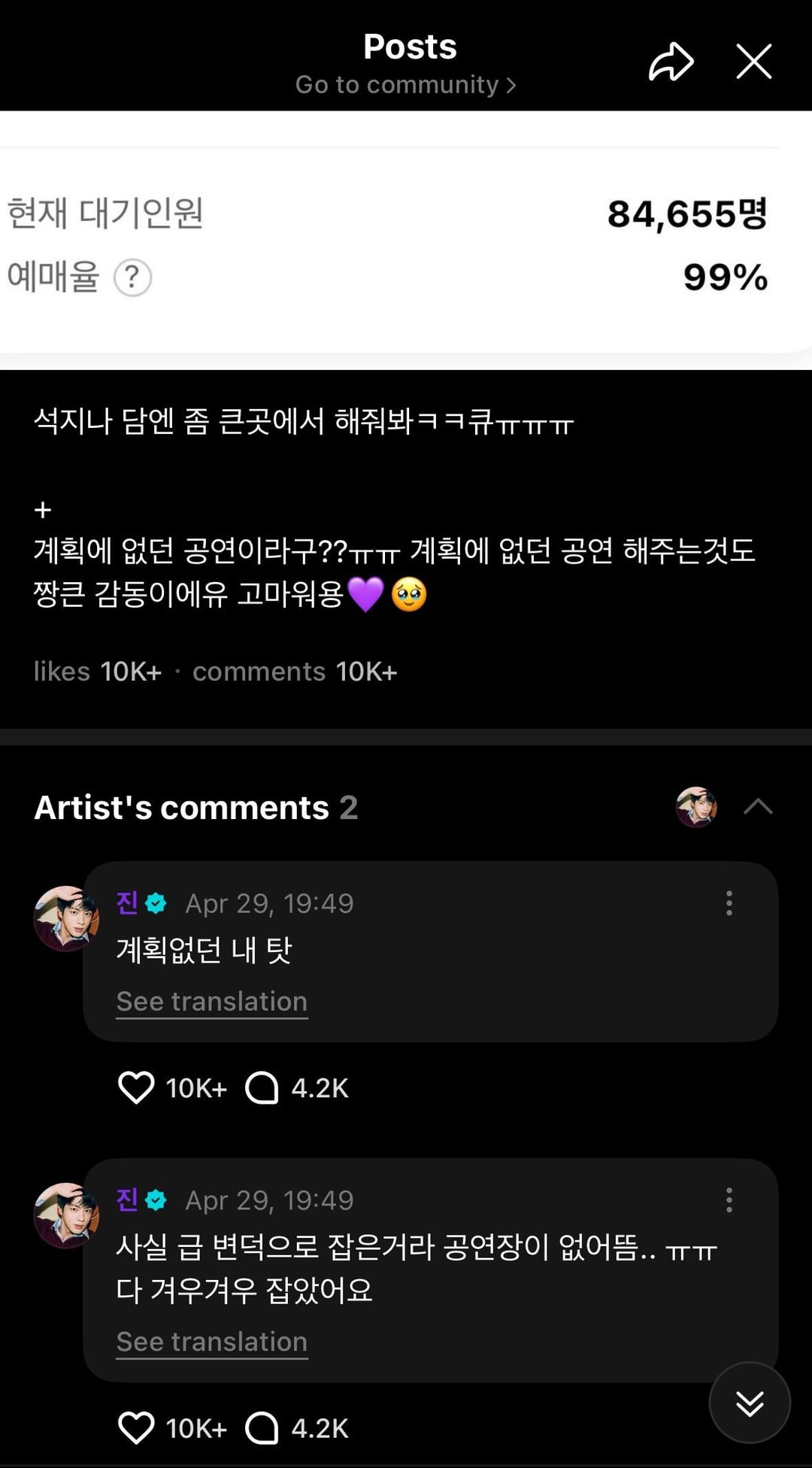The image size is (812, 1468).
Task: See translation of second artist comment
Action: click(x=212, y=1342)
